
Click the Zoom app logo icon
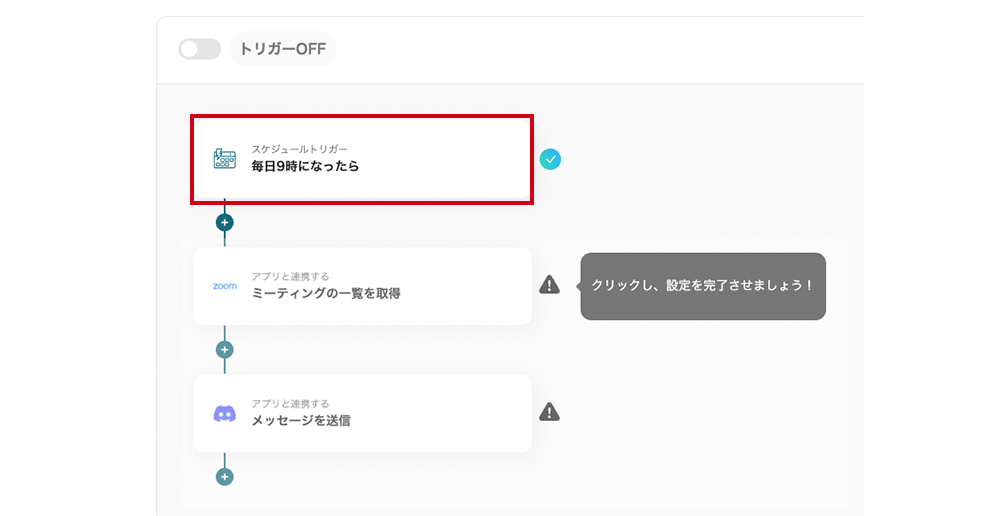click(224, 286)
